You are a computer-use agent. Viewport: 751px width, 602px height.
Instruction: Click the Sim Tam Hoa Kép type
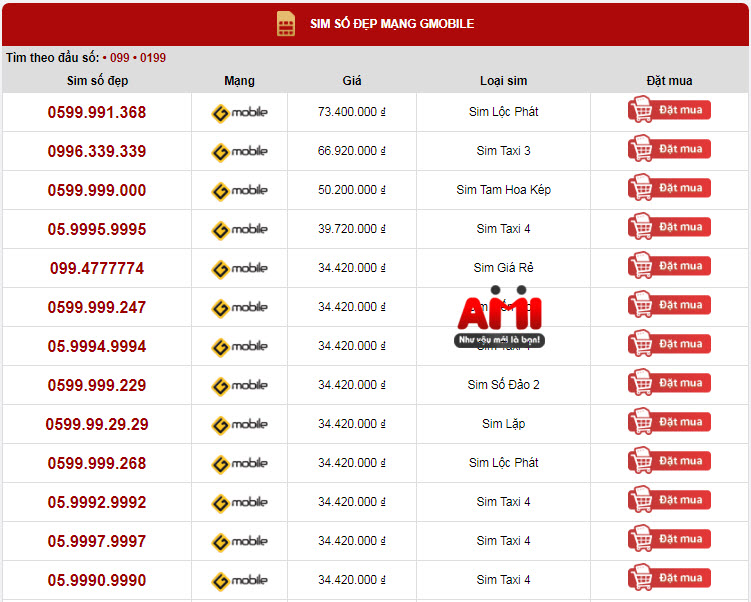pyautogui.click(x=503, y=190)
